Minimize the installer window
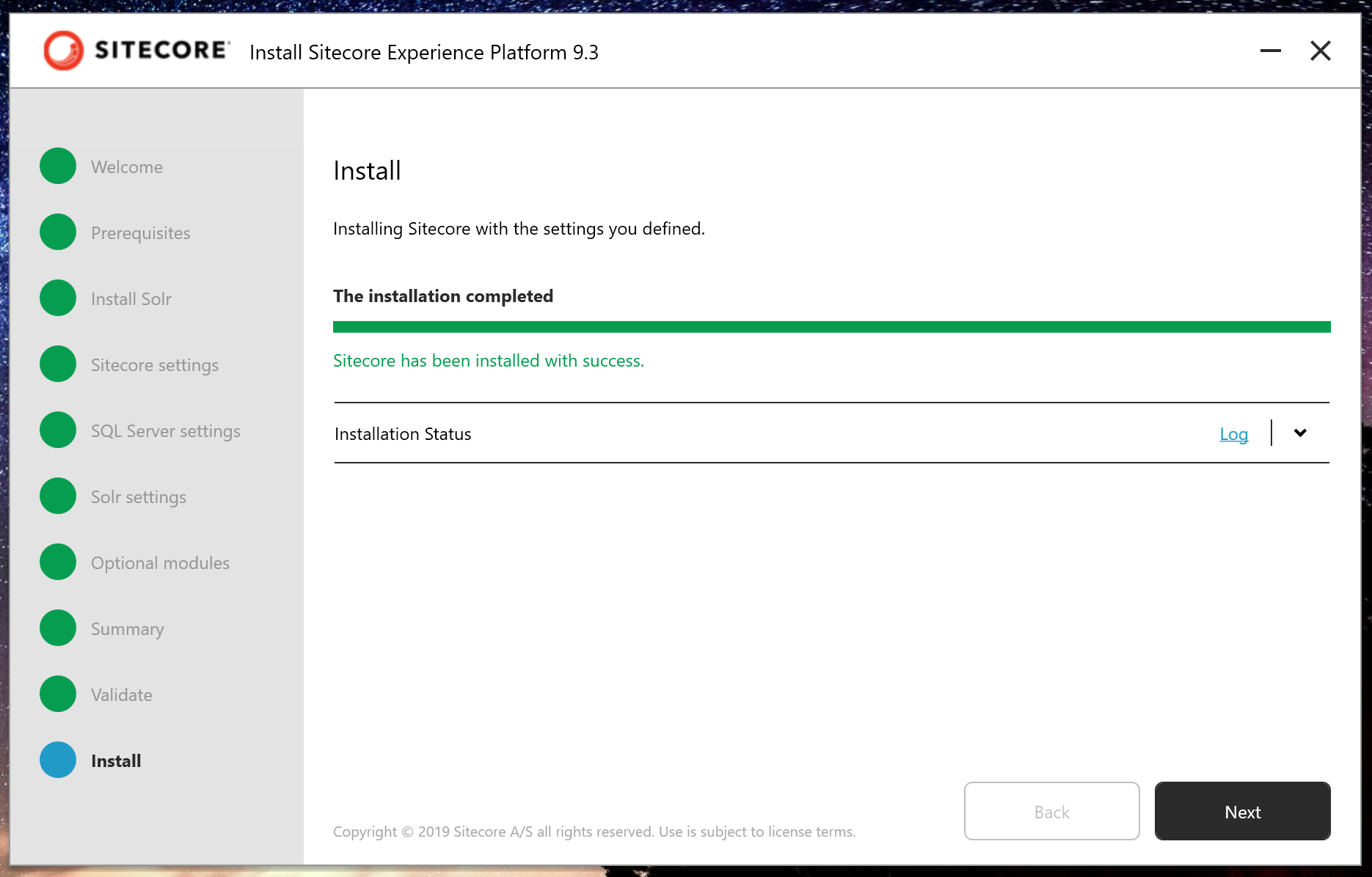The width and height of the screenshot is (1372, 877). (x=1271, y=51)
